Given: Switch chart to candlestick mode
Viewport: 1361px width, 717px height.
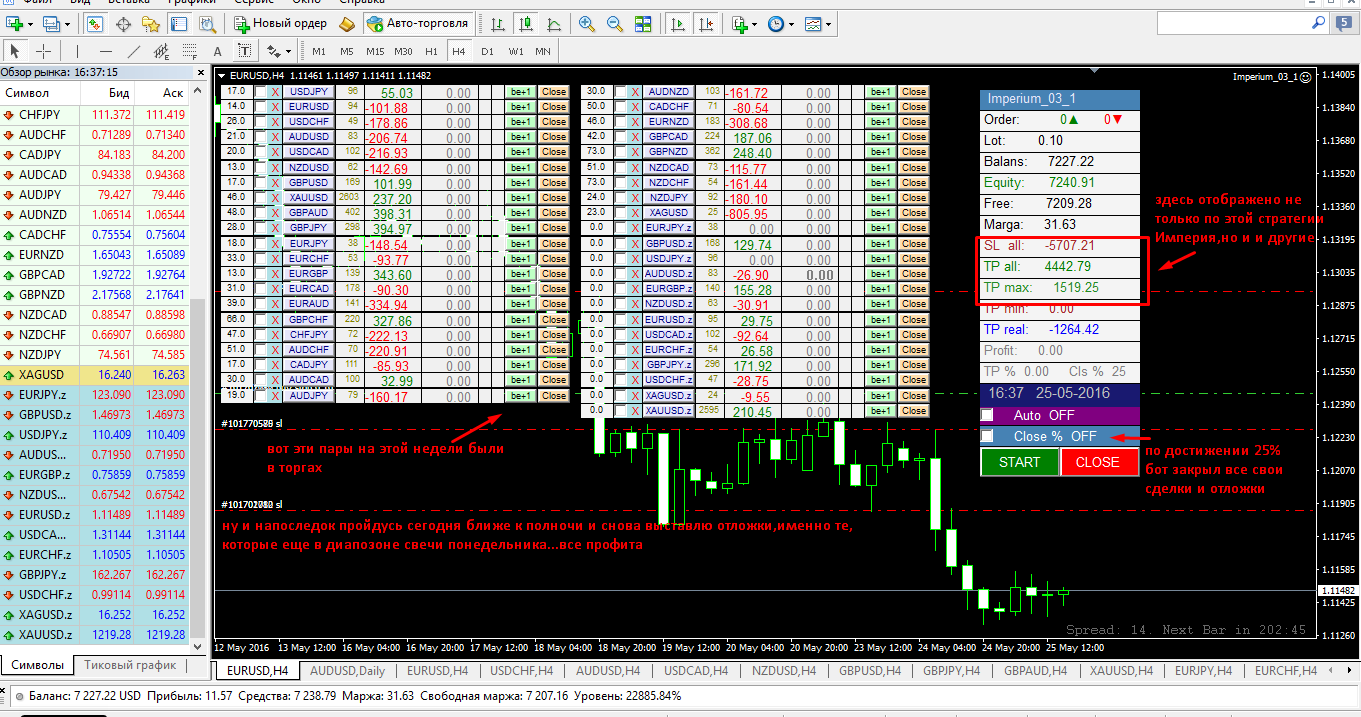Looking at the screenshot, I should 526,22.
